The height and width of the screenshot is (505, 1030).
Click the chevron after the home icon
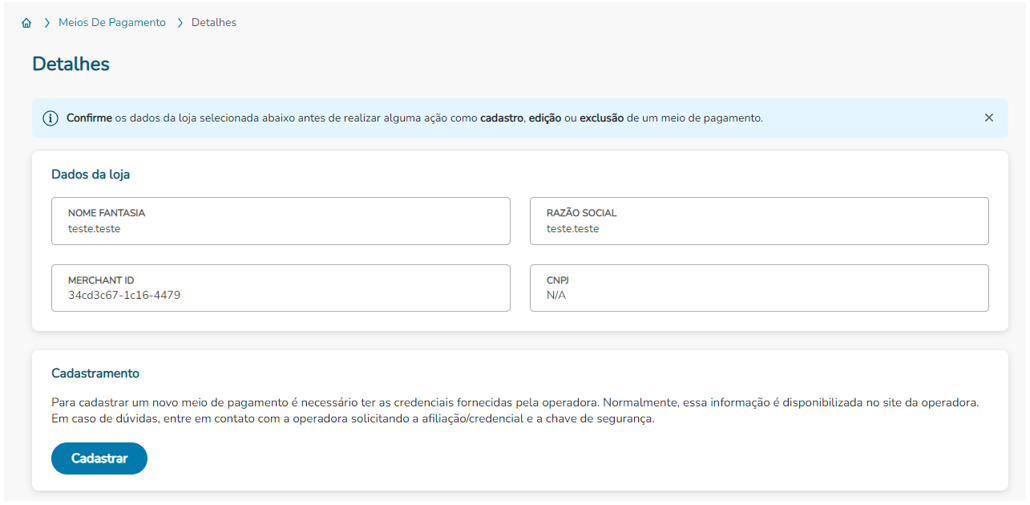pyautogui.click(x=47, y=23)
